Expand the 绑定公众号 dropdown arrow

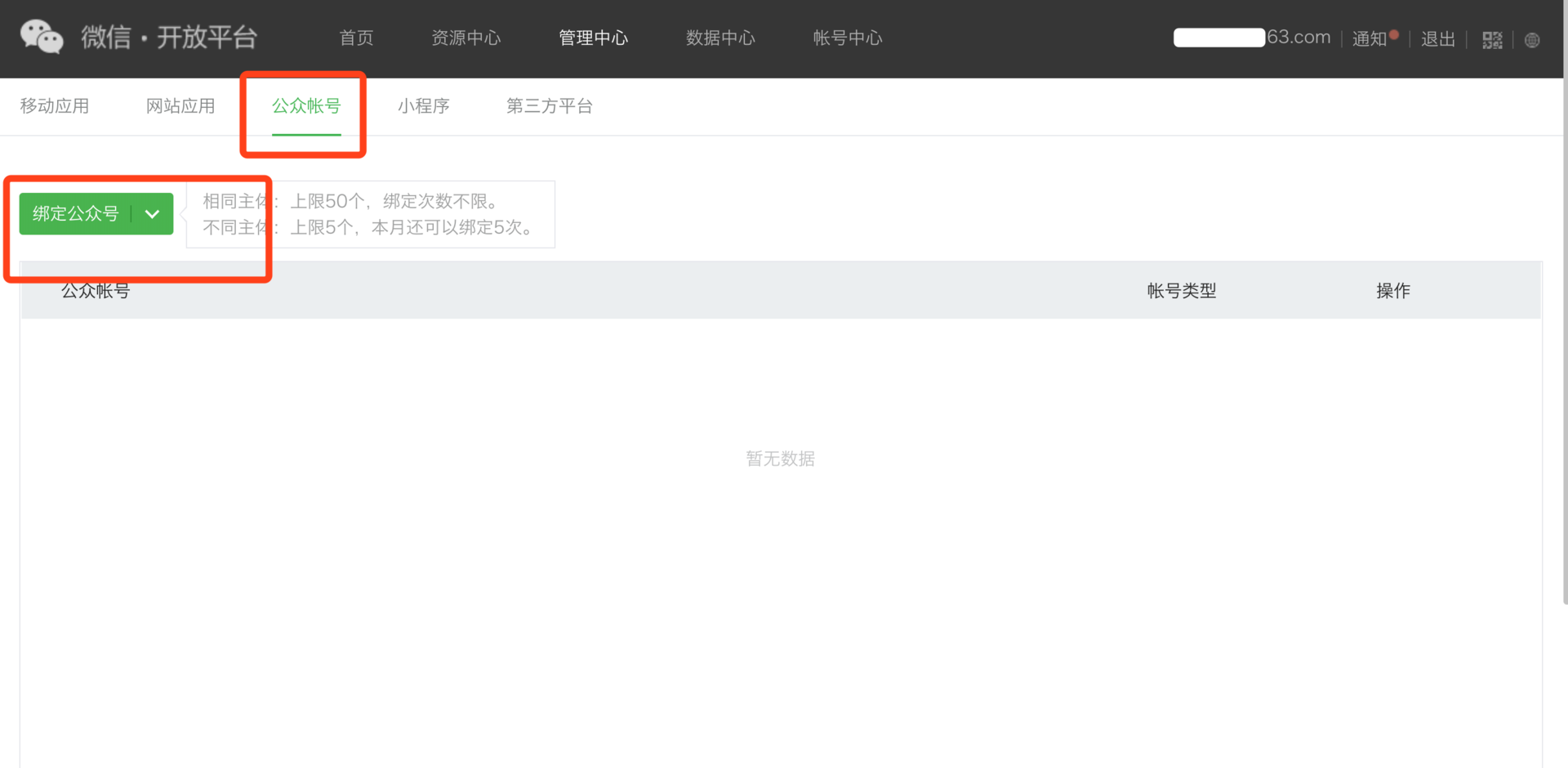pyautogui.click(x=152, y=214)
